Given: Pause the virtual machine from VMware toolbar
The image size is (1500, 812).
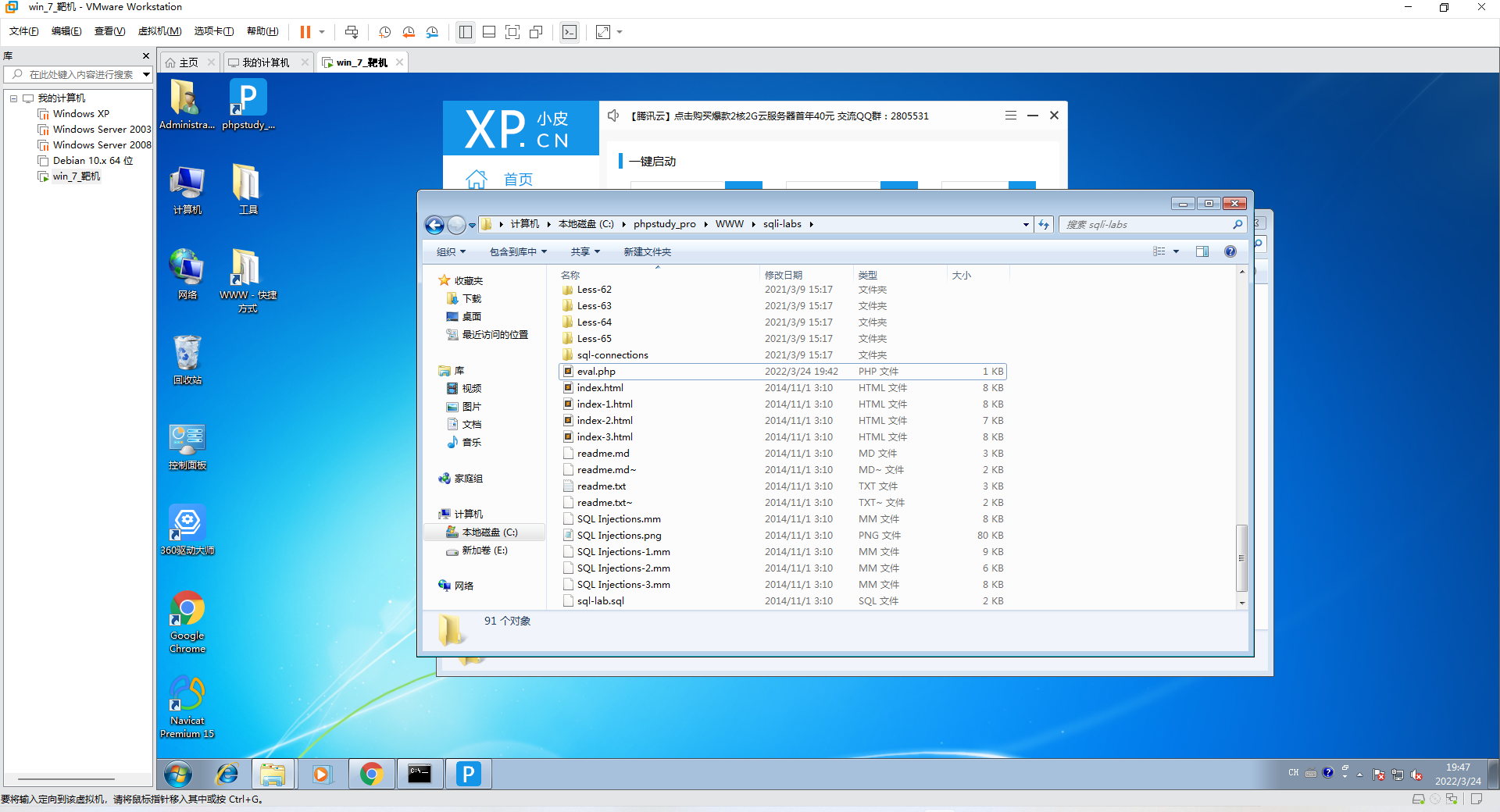Looking at the screenshot, I should coord(305,32).
